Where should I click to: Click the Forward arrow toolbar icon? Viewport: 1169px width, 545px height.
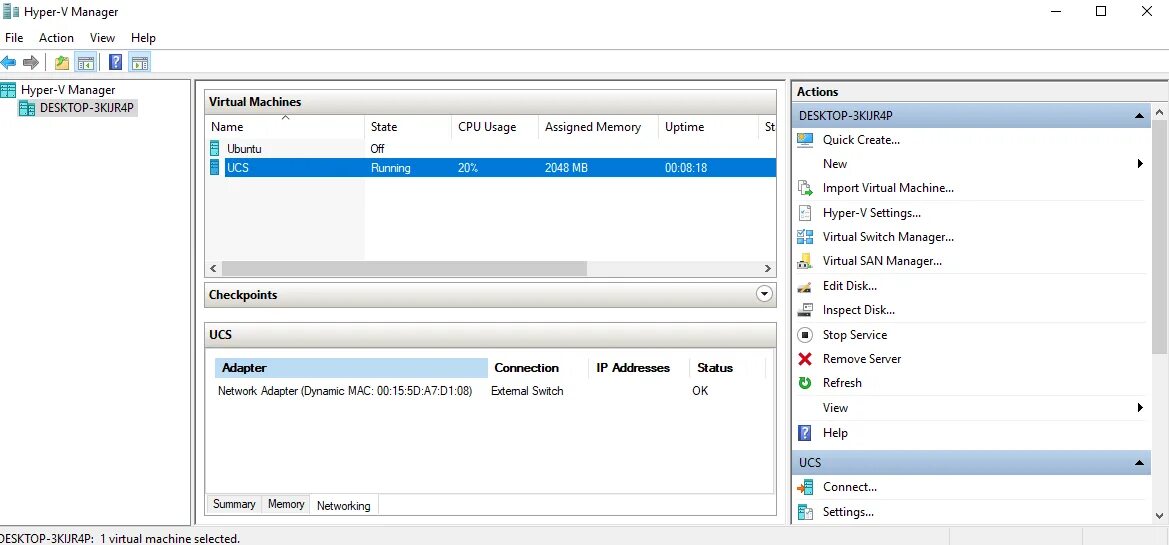point(31,63)
